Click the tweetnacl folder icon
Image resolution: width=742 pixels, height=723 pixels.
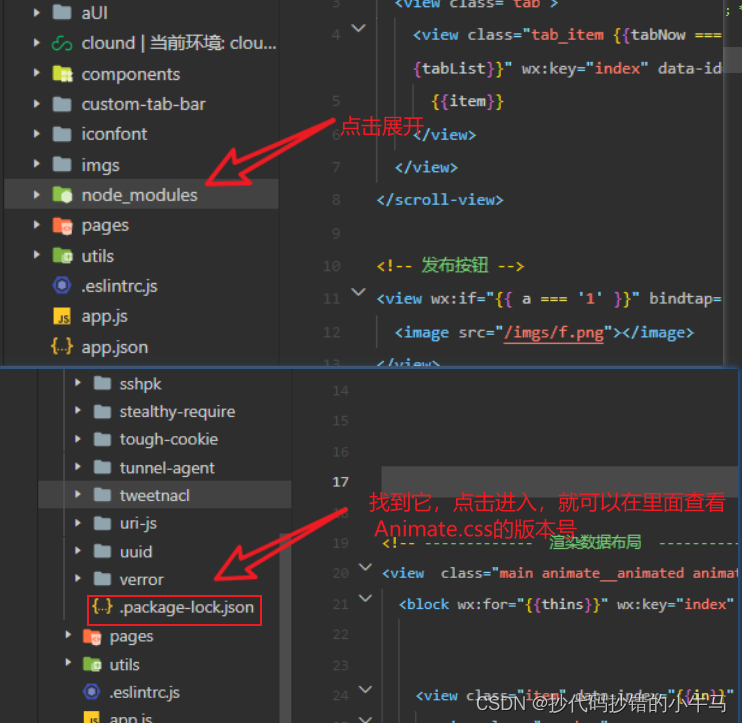102,495
